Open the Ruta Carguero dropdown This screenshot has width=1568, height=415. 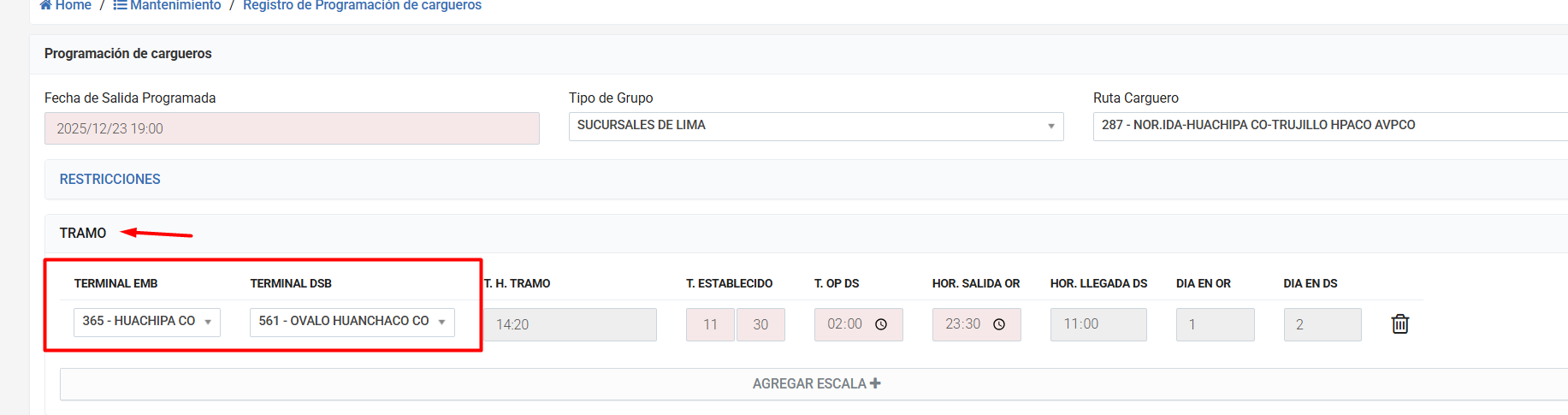1329,126
